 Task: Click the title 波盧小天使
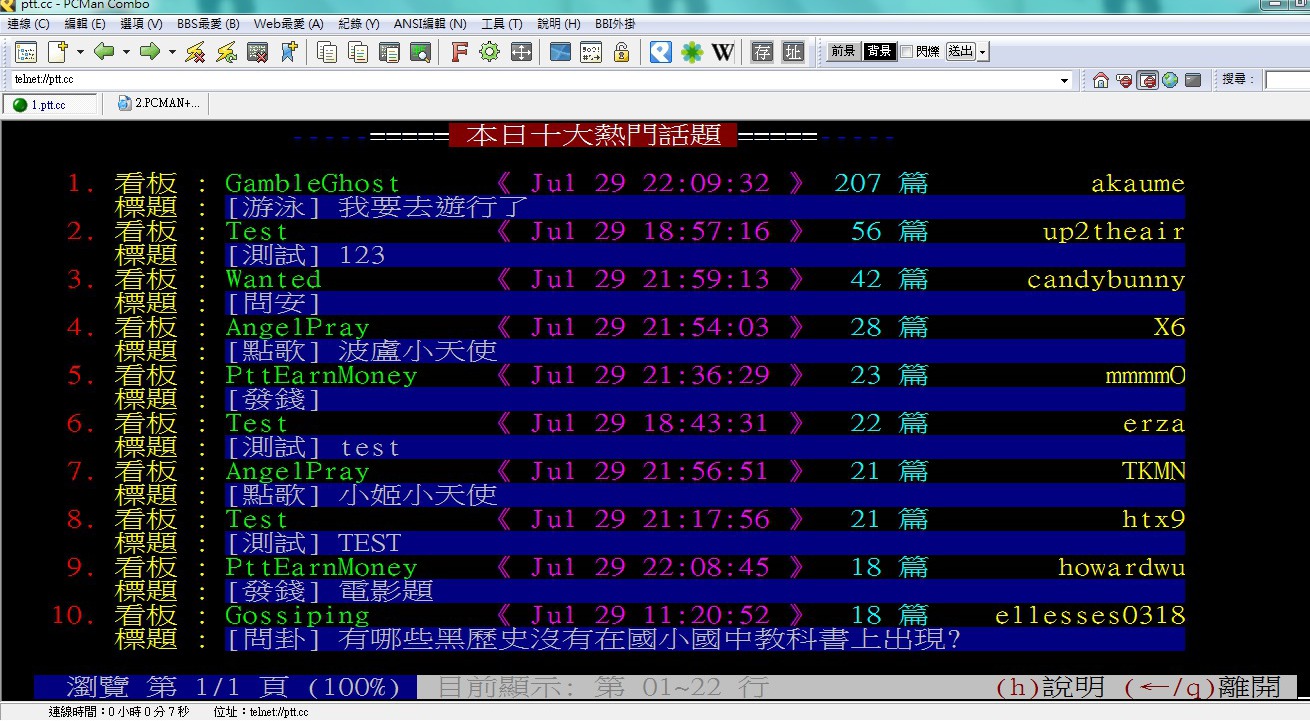[x=417, y=351]
